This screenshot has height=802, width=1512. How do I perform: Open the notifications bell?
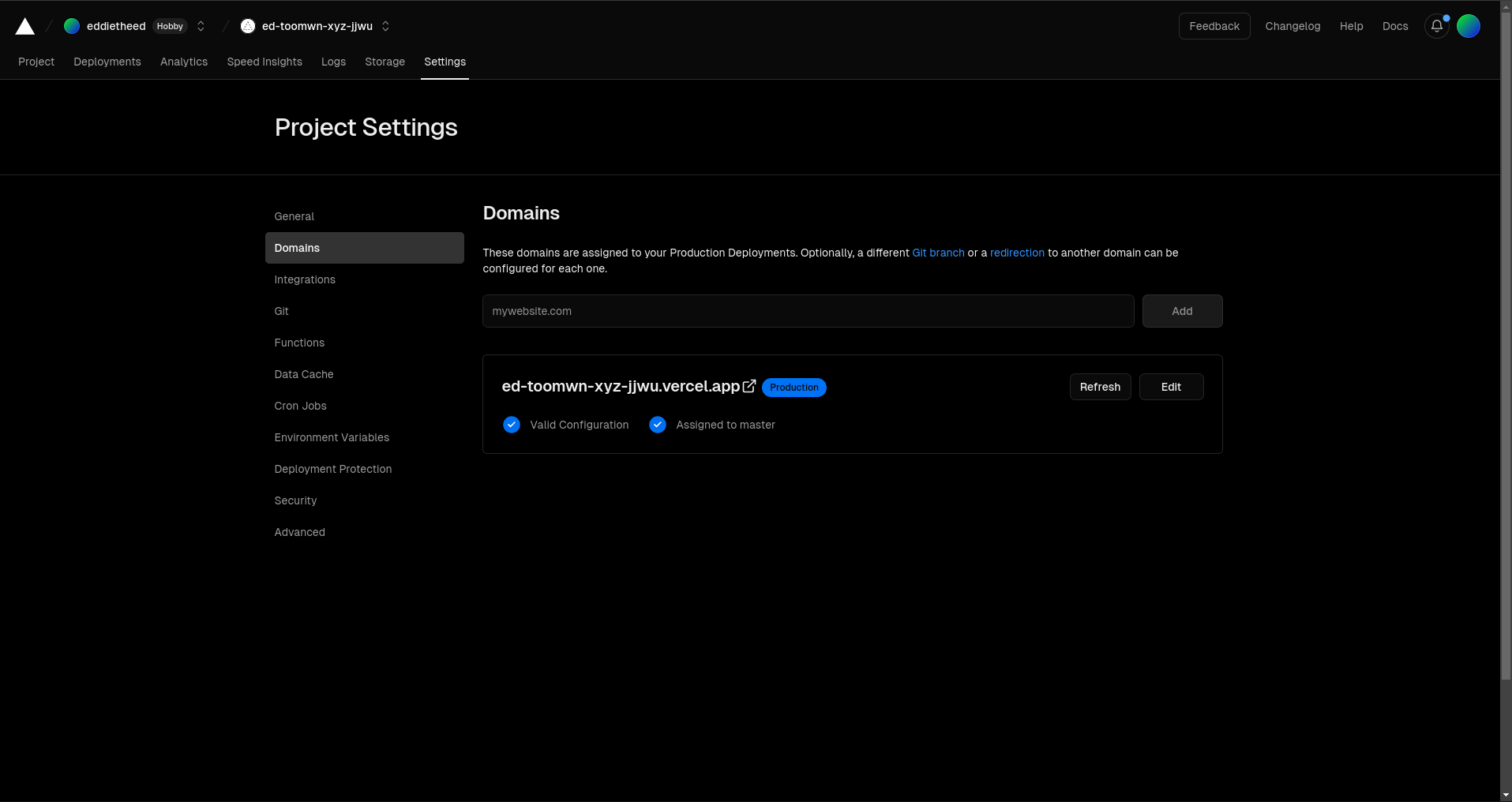pos(1436,26)
